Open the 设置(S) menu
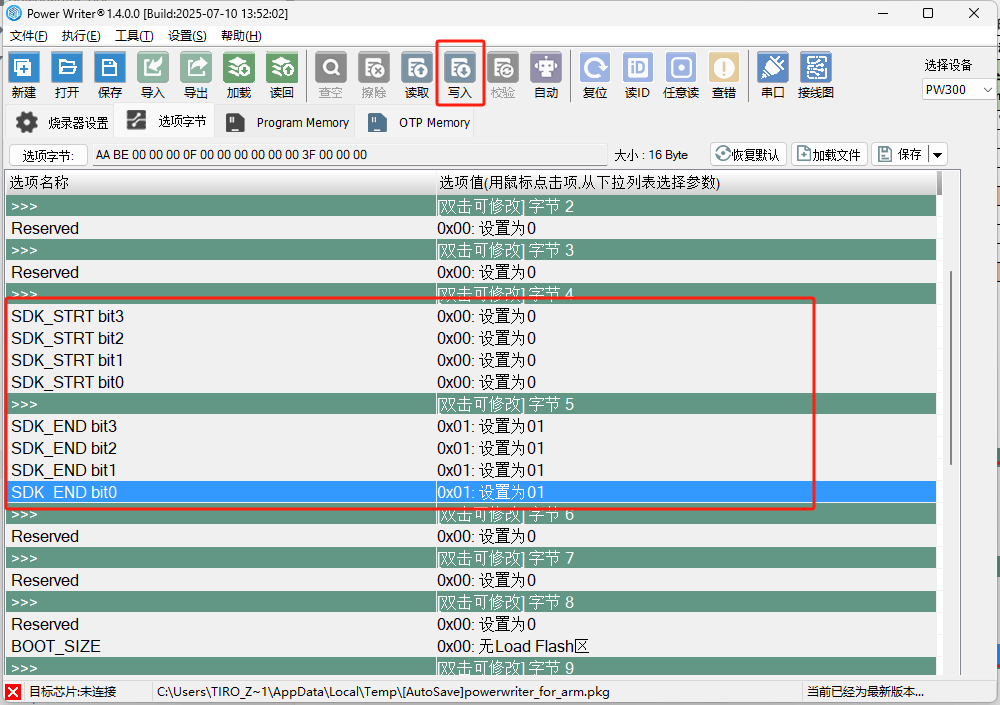 point(187,36)
